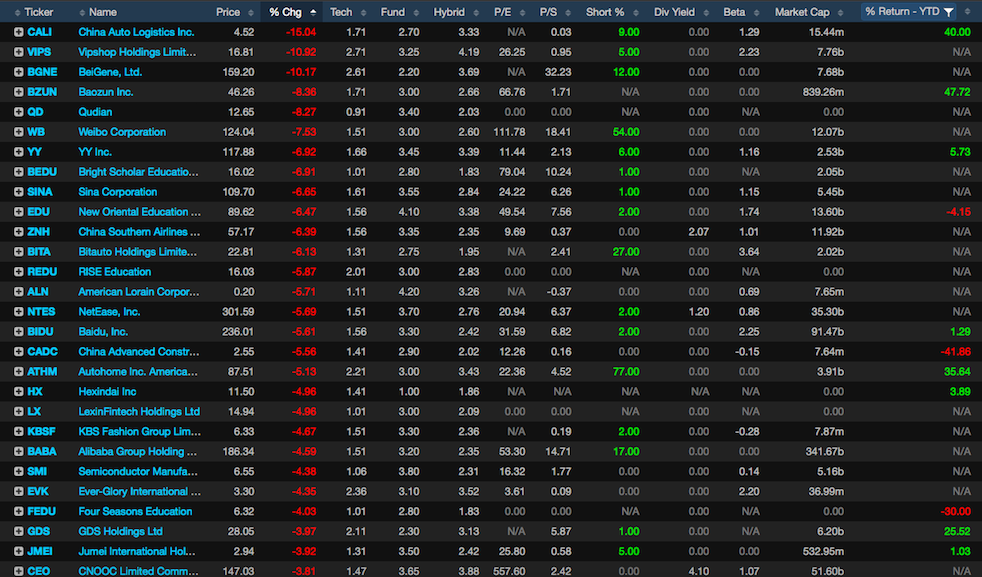This screenshot has height=577, width=982.
Task: Click the plus icon beside CADC
Action: (x=19, y=352)
